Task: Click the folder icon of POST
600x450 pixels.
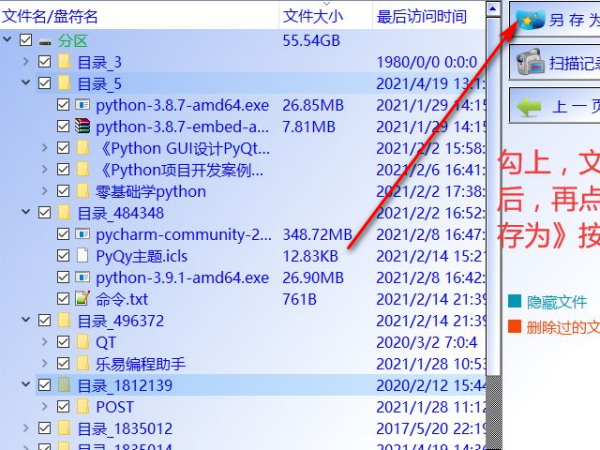Action: tap(83, 406)
